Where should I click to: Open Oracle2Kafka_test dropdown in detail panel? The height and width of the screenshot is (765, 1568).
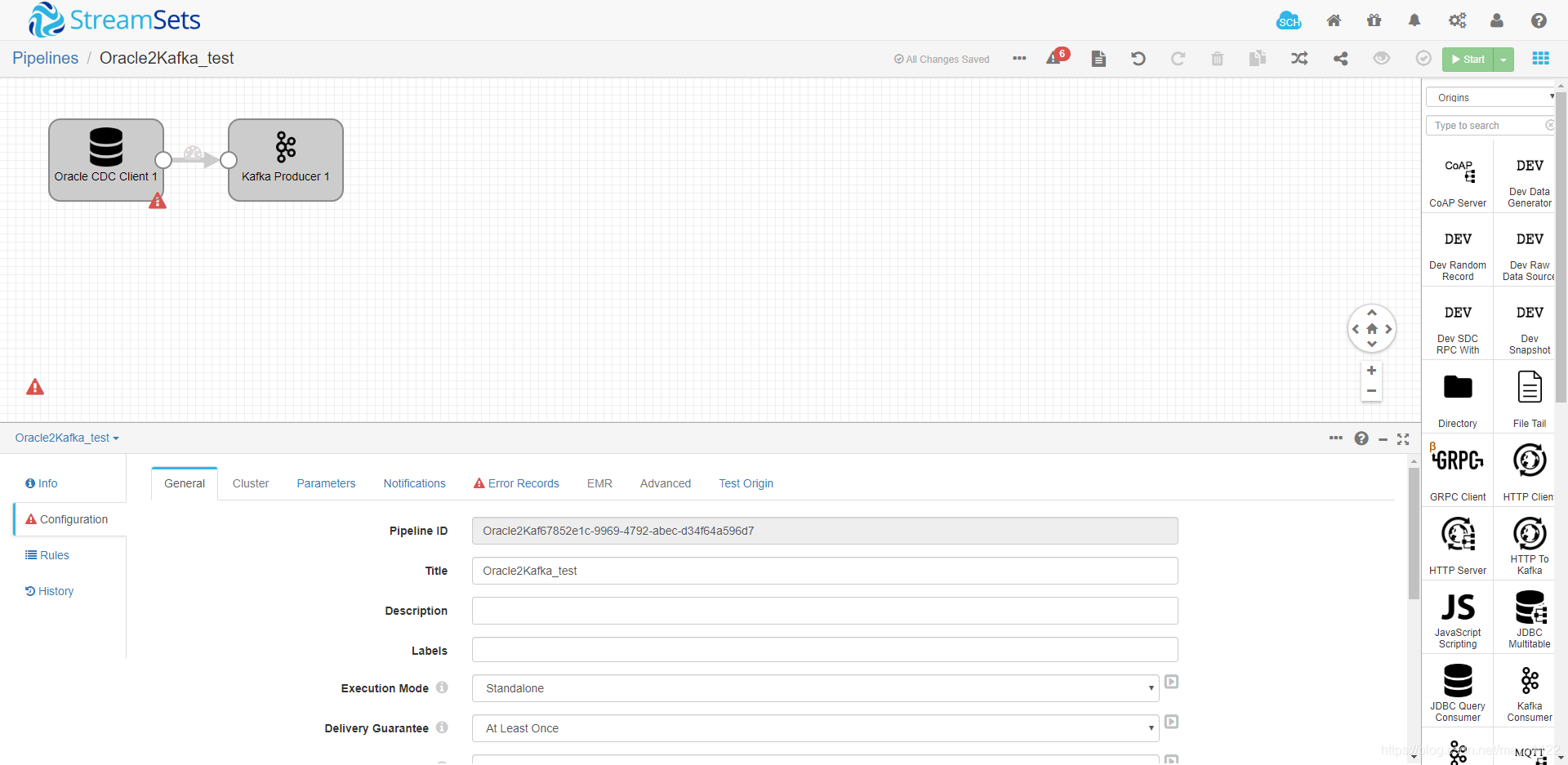(x=67, y=438)
